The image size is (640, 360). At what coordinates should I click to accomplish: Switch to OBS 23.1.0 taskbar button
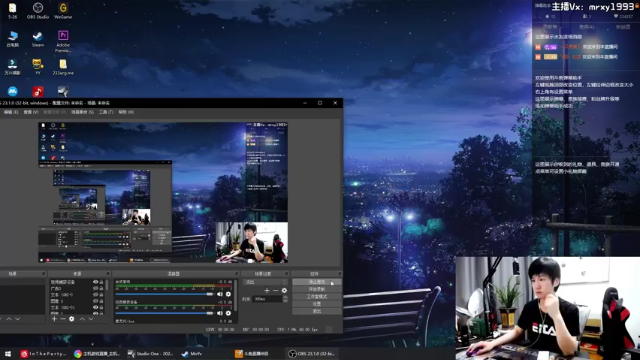point(312,353)
